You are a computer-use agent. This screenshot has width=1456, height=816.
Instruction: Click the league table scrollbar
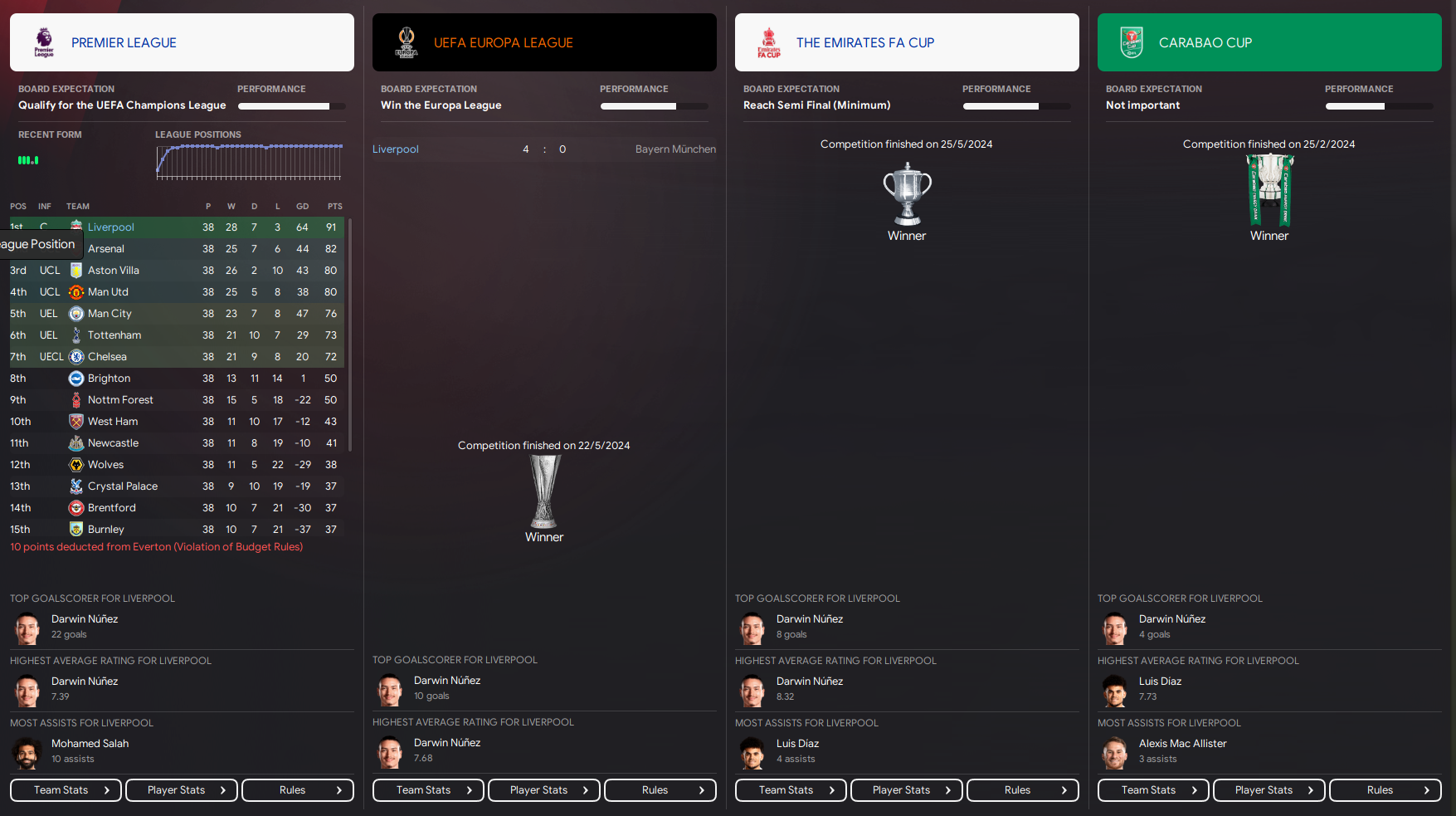click(350, 334)
